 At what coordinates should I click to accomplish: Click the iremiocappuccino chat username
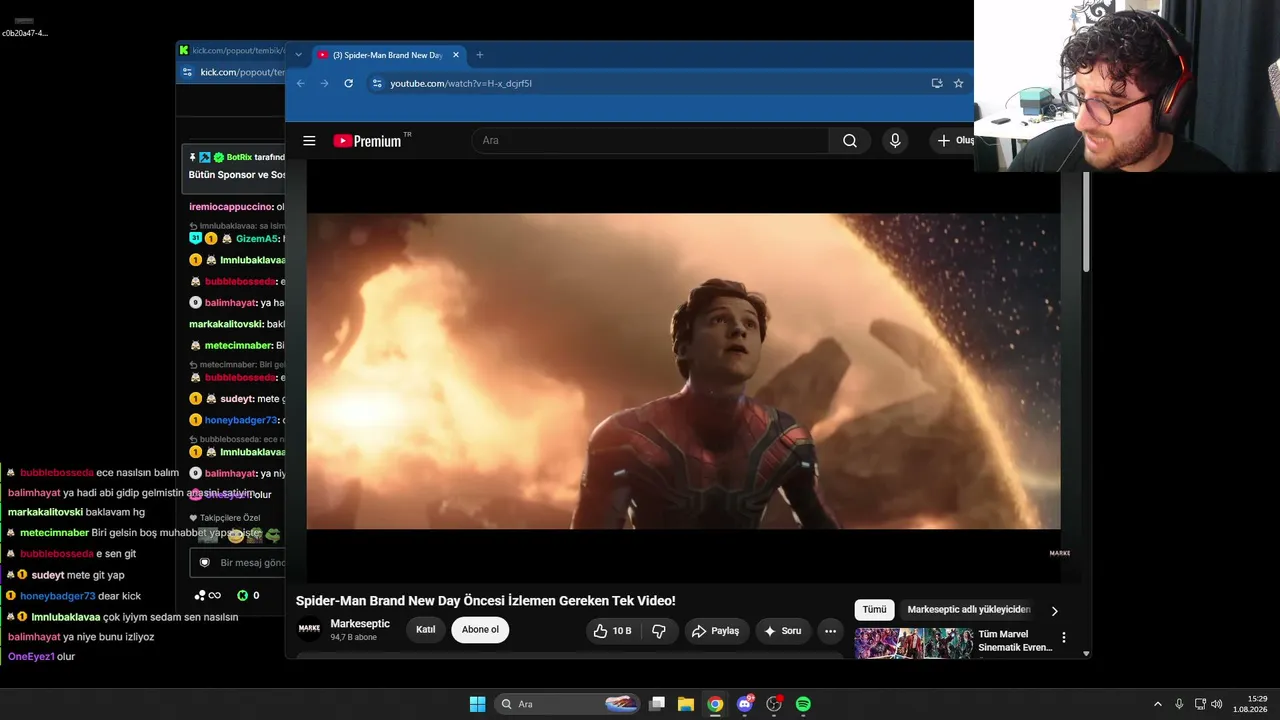230,207
